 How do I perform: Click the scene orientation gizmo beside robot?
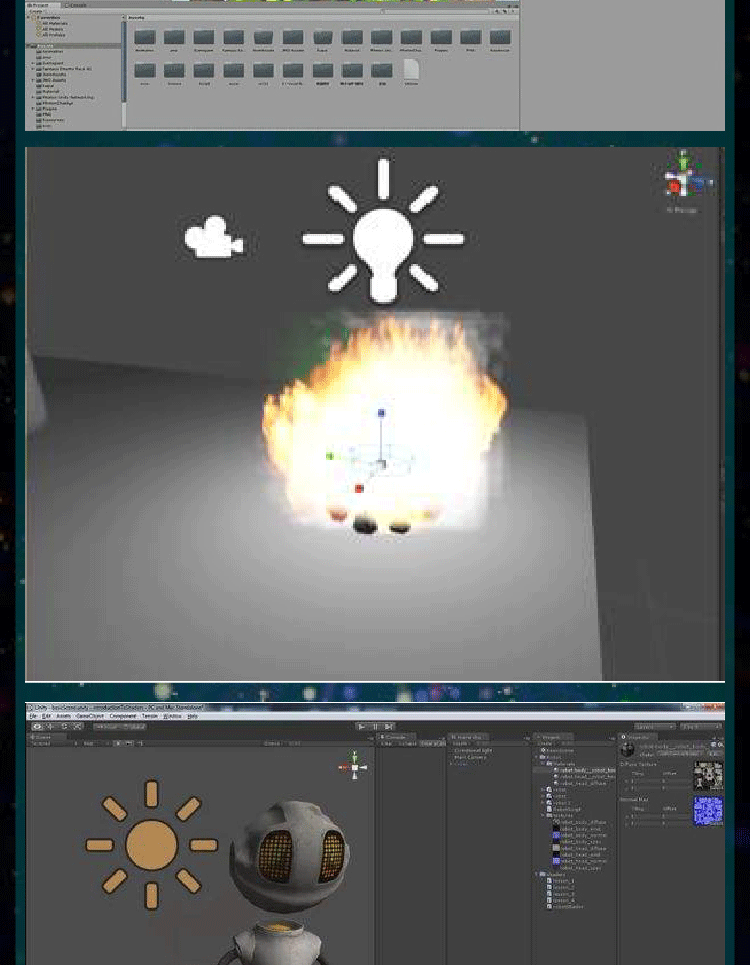tap(354, 765)
